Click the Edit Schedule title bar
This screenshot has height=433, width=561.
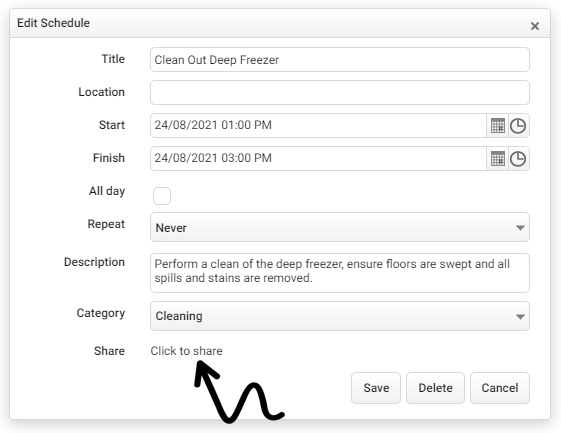click(x=280, y=23)
